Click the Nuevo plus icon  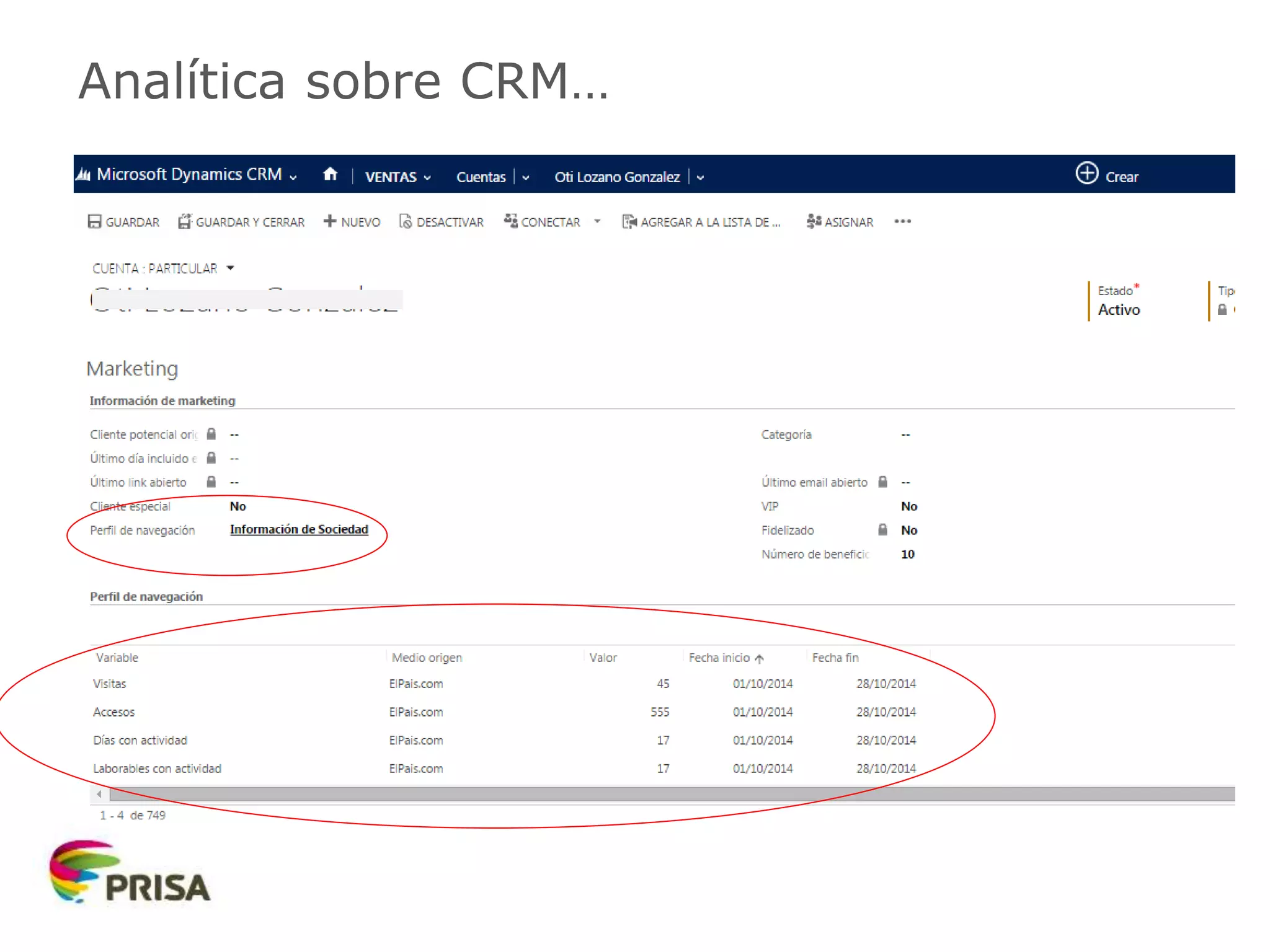point(329,221)
